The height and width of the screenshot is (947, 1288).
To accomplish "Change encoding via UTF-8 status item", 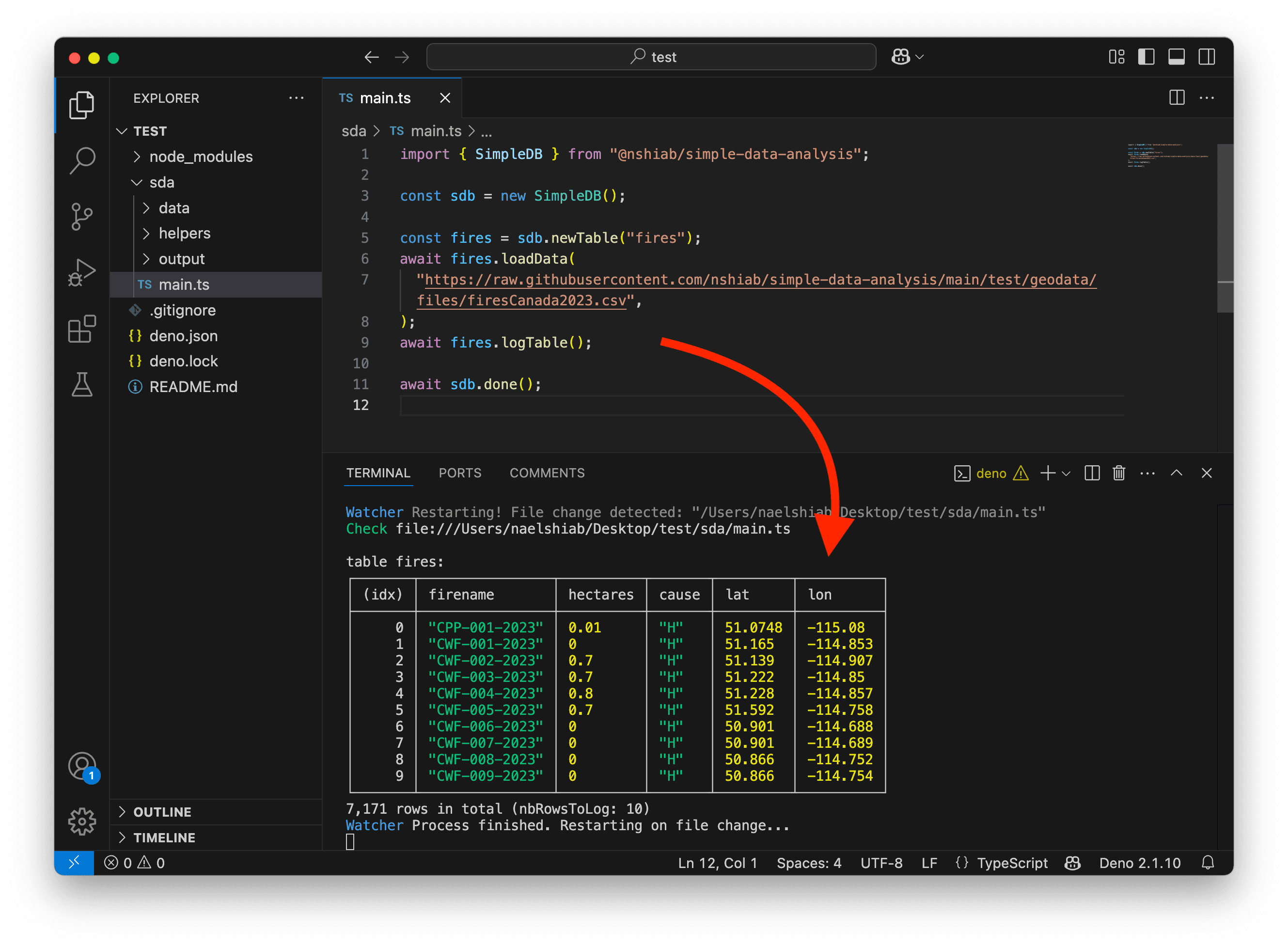I will (x=881, y=863).
